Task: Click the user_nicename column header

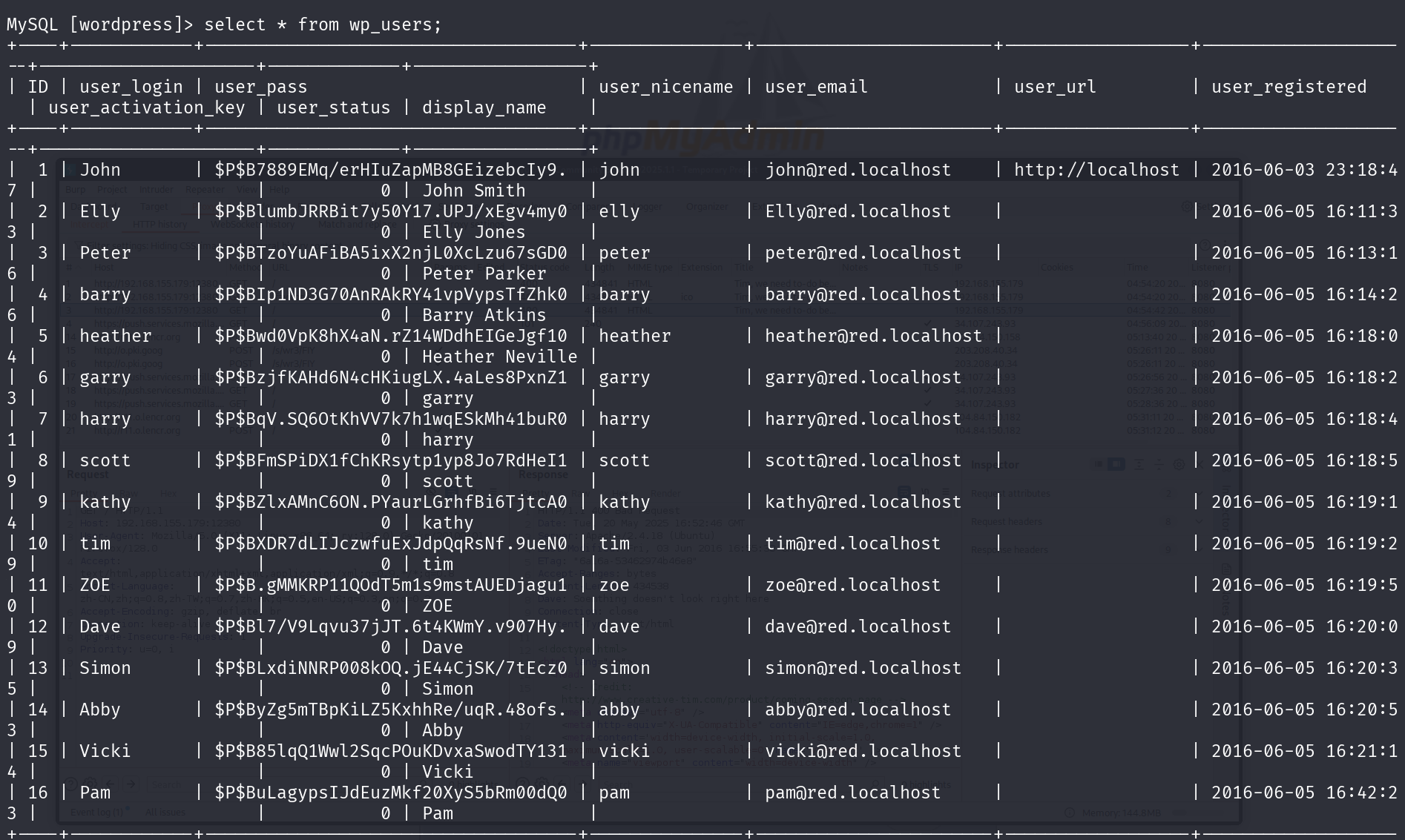Action: pyautogui.click(x=666, y=87)
